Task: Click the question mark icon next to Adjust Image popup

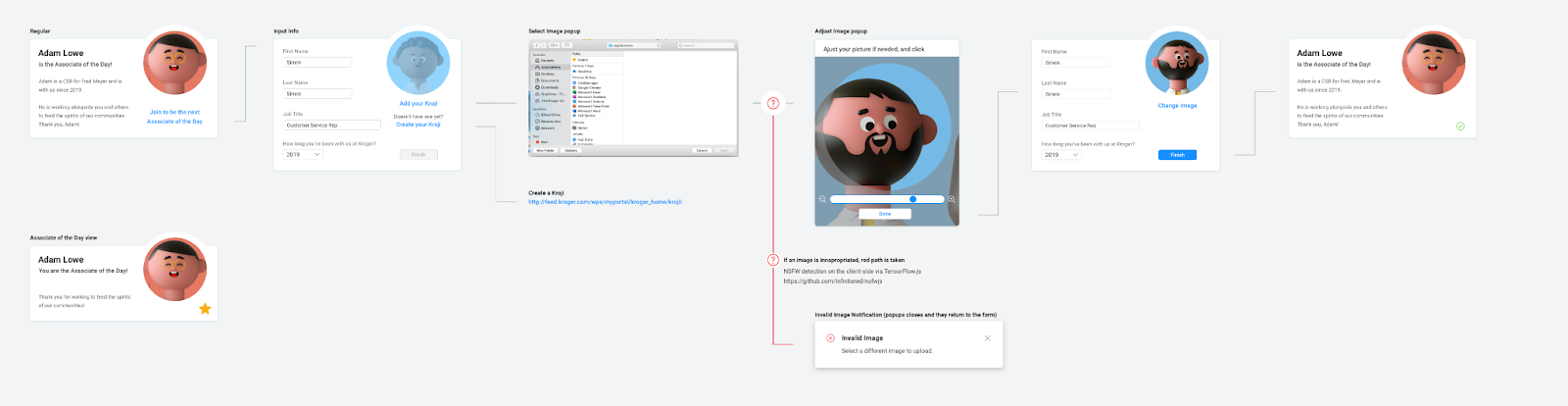Action: click(x=773, y=103)
